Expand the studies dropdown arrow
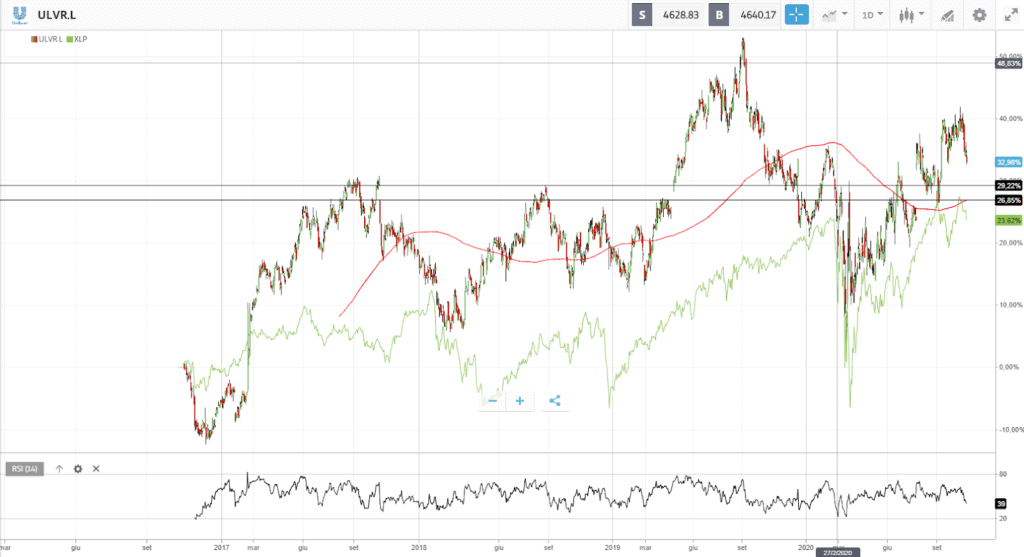This screenshot has width=1024, height=557. (x=844, y=14)
